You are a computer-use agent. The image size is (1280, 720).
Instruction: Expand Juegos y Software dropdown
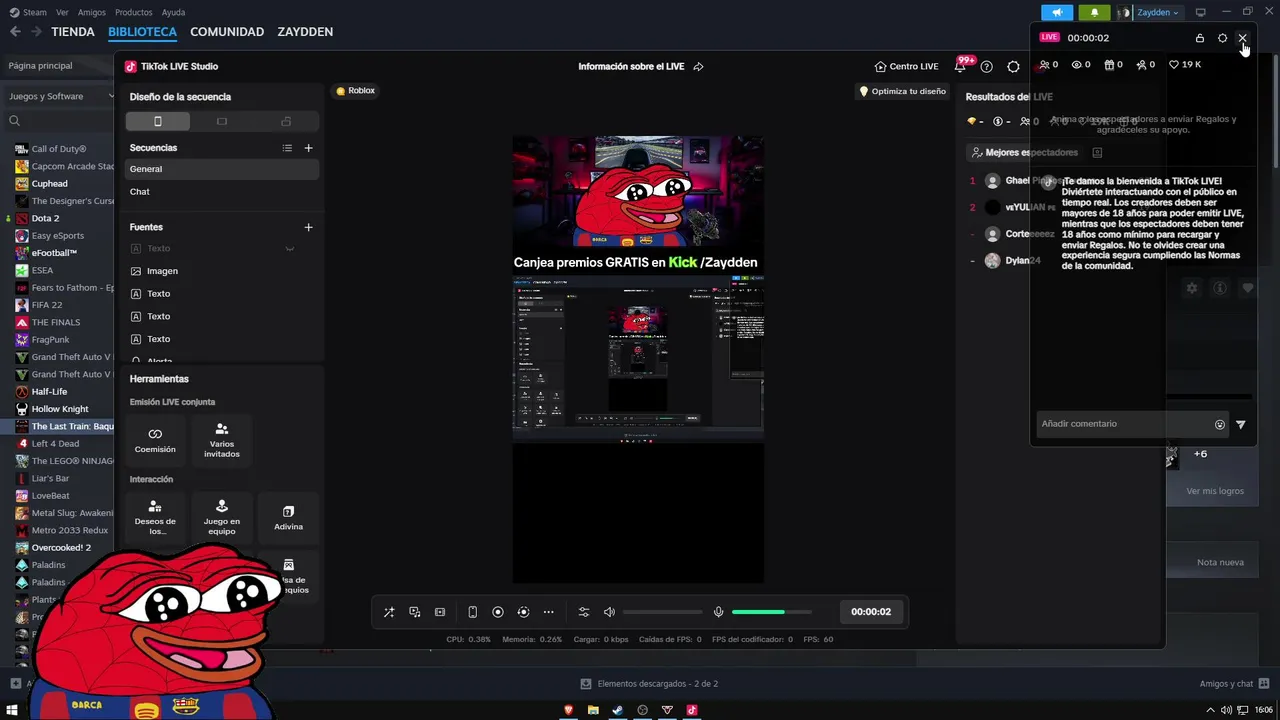click(x=61, y=97)
